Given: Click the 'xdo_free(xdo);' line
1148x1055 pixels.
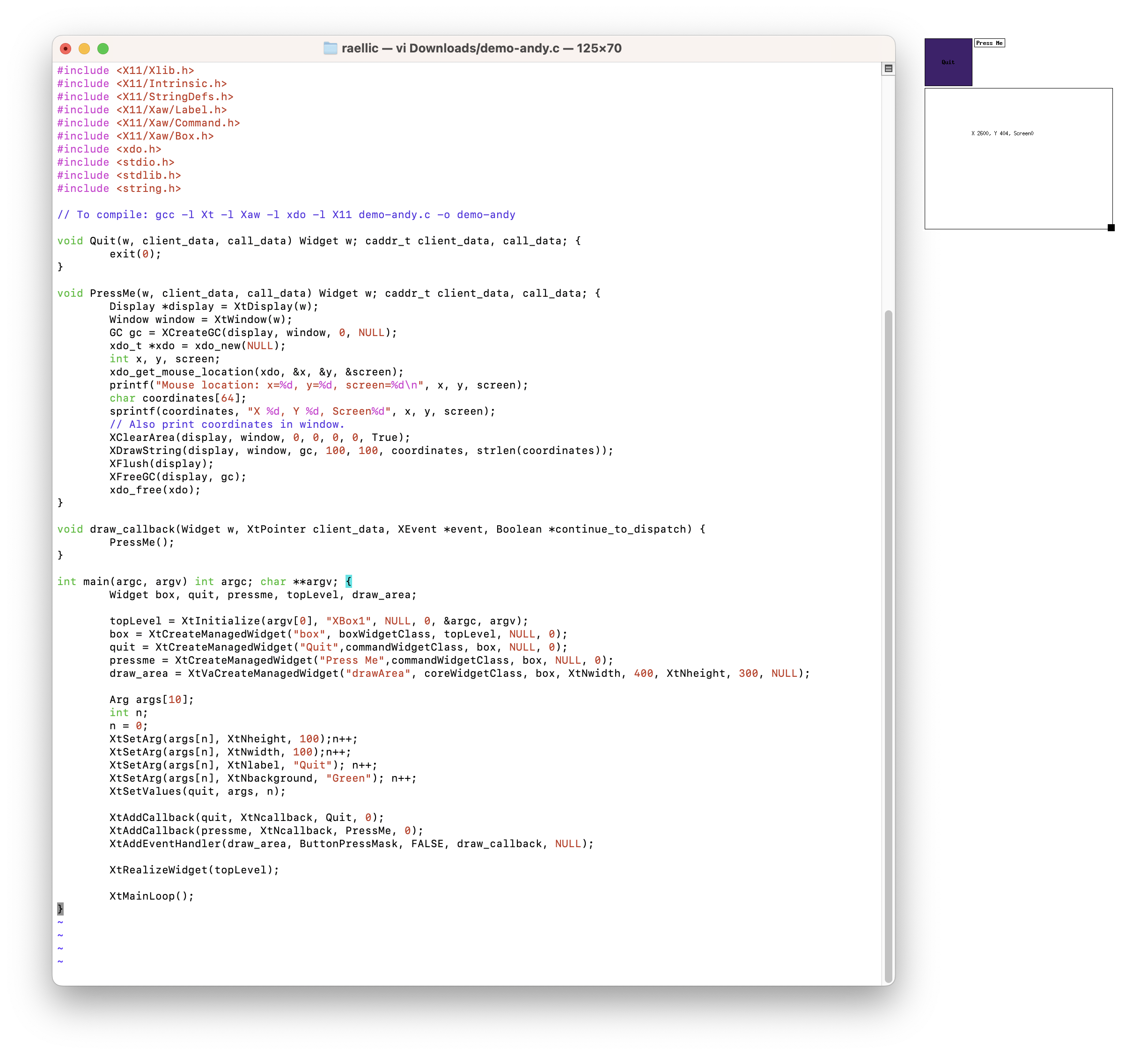Looking at the screenshot, I should point(155,491).
